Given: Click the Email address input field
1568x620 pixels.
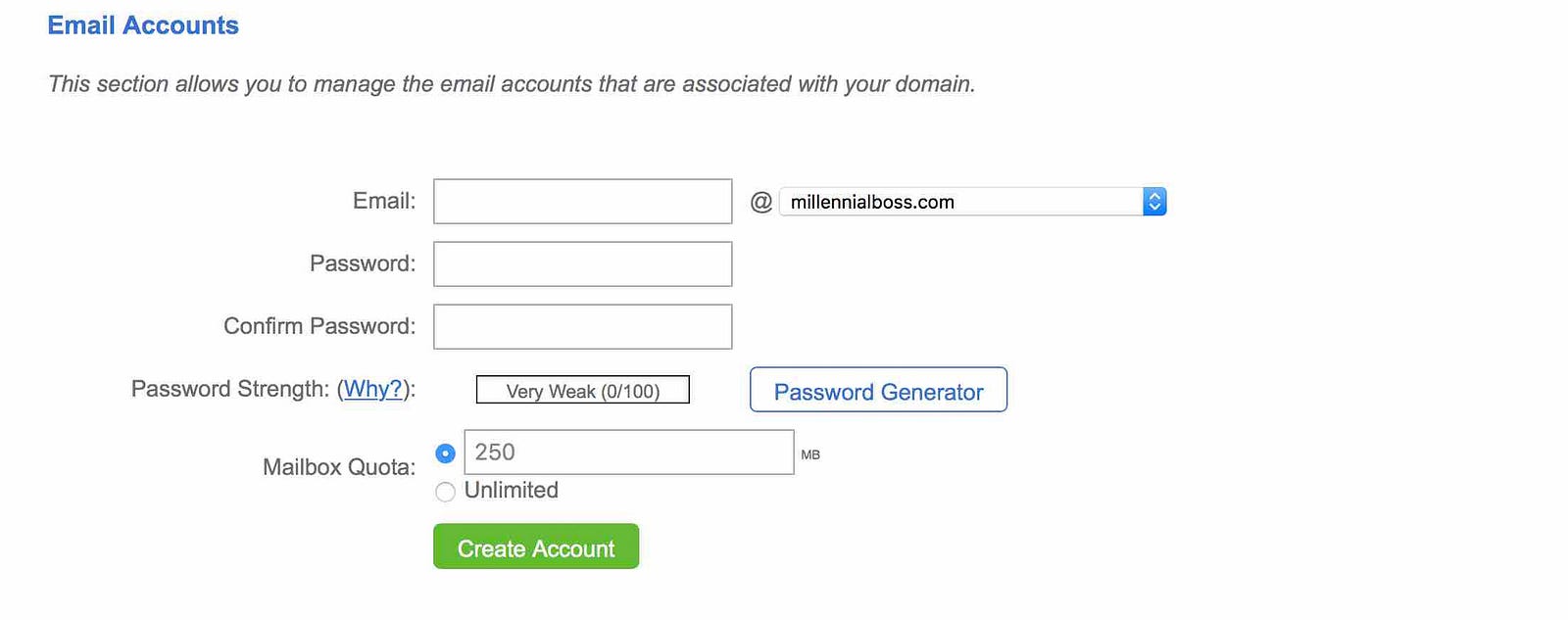Looking at the screenshot, I should pos(582,202).
